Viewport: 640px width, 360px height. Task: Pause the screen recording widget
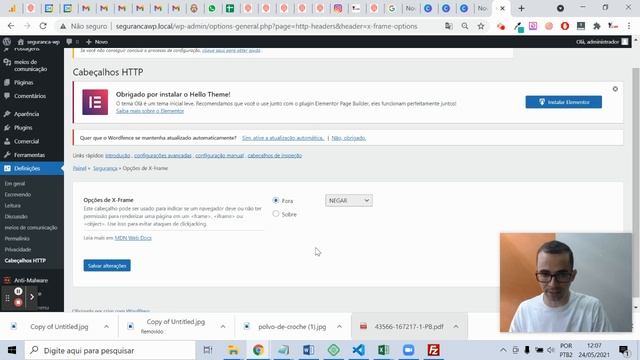(18, 291)
